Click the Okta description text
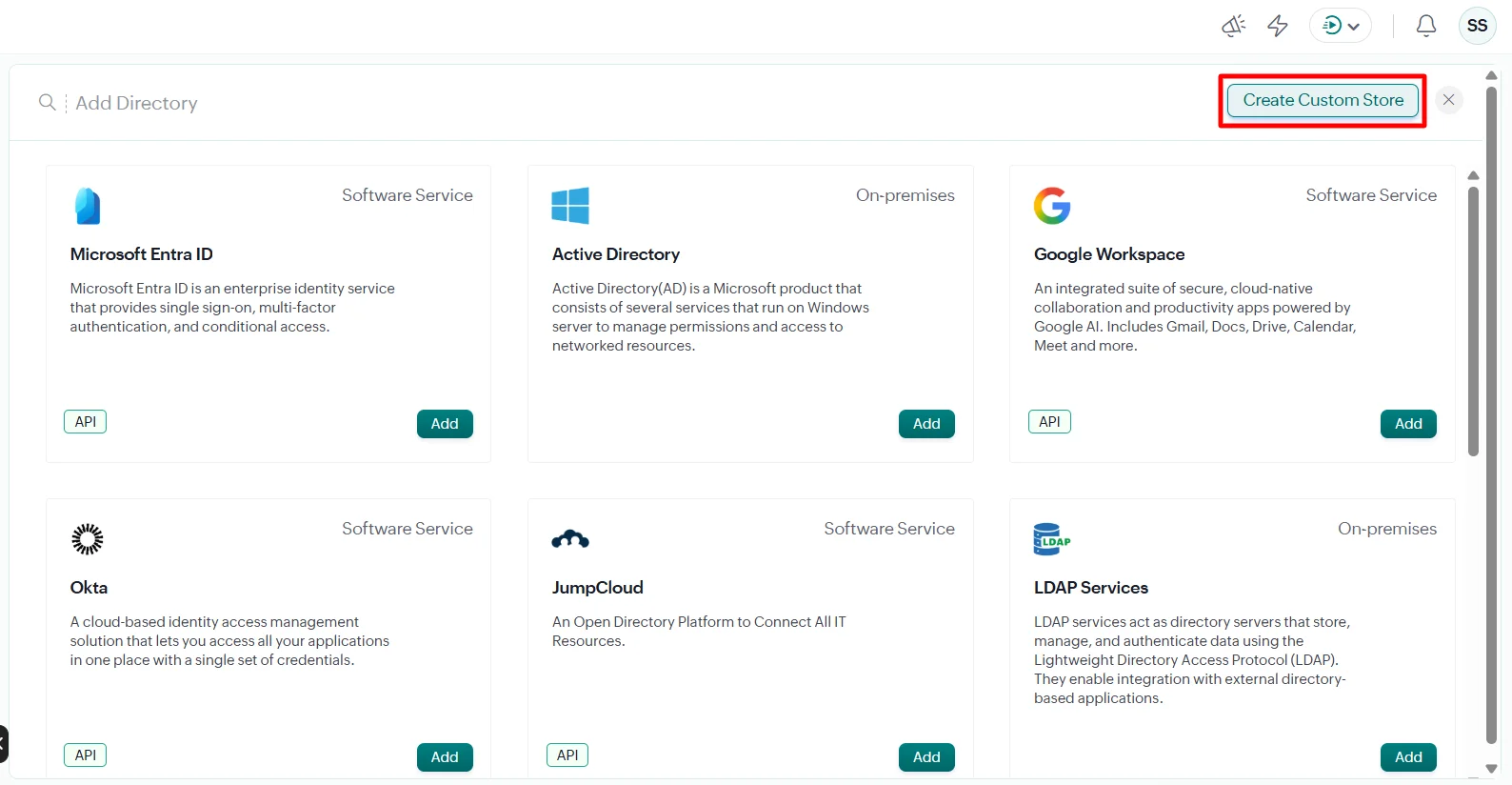1512x785 pixels. (x=229, y=641)
